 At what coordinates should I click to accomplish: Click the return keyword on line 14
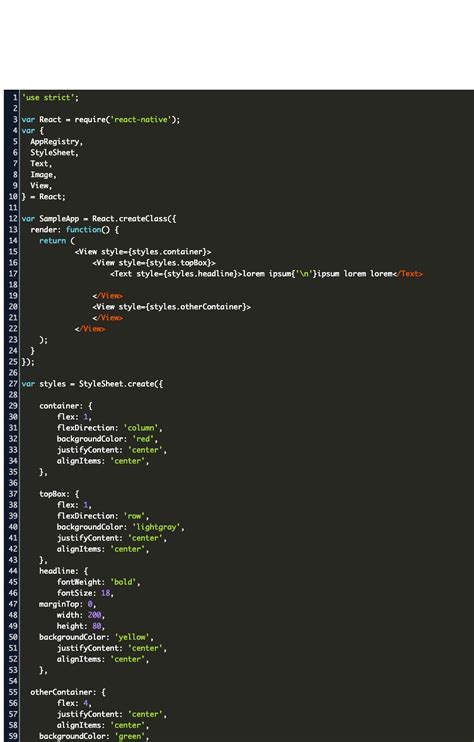53,240
